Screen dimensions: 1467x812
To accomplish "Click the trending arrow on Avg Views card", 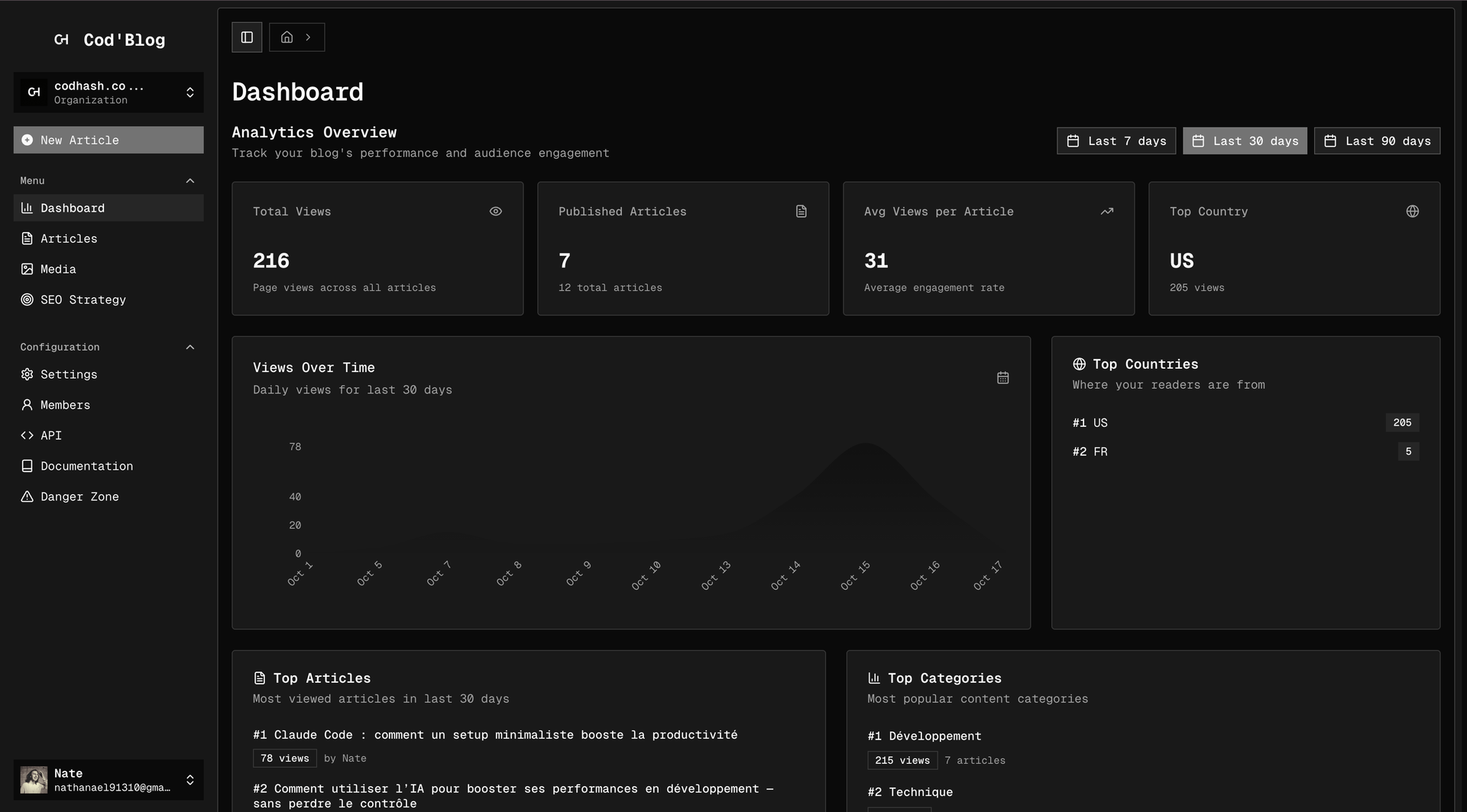I will coord(1106,212).
